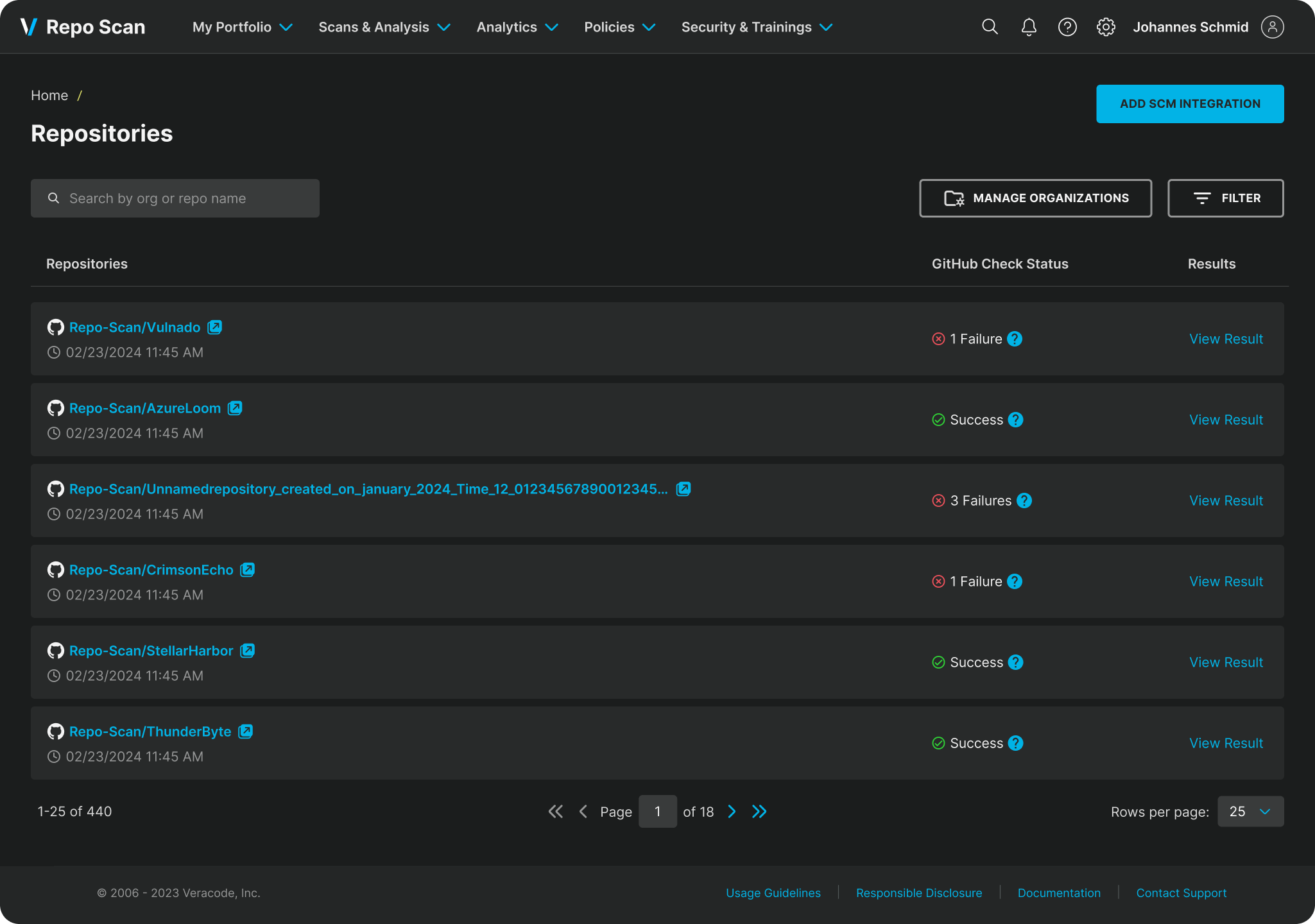1315x924 pixels.
Task: Click the search by org or repo field
Action: click(x=175, y=198)
